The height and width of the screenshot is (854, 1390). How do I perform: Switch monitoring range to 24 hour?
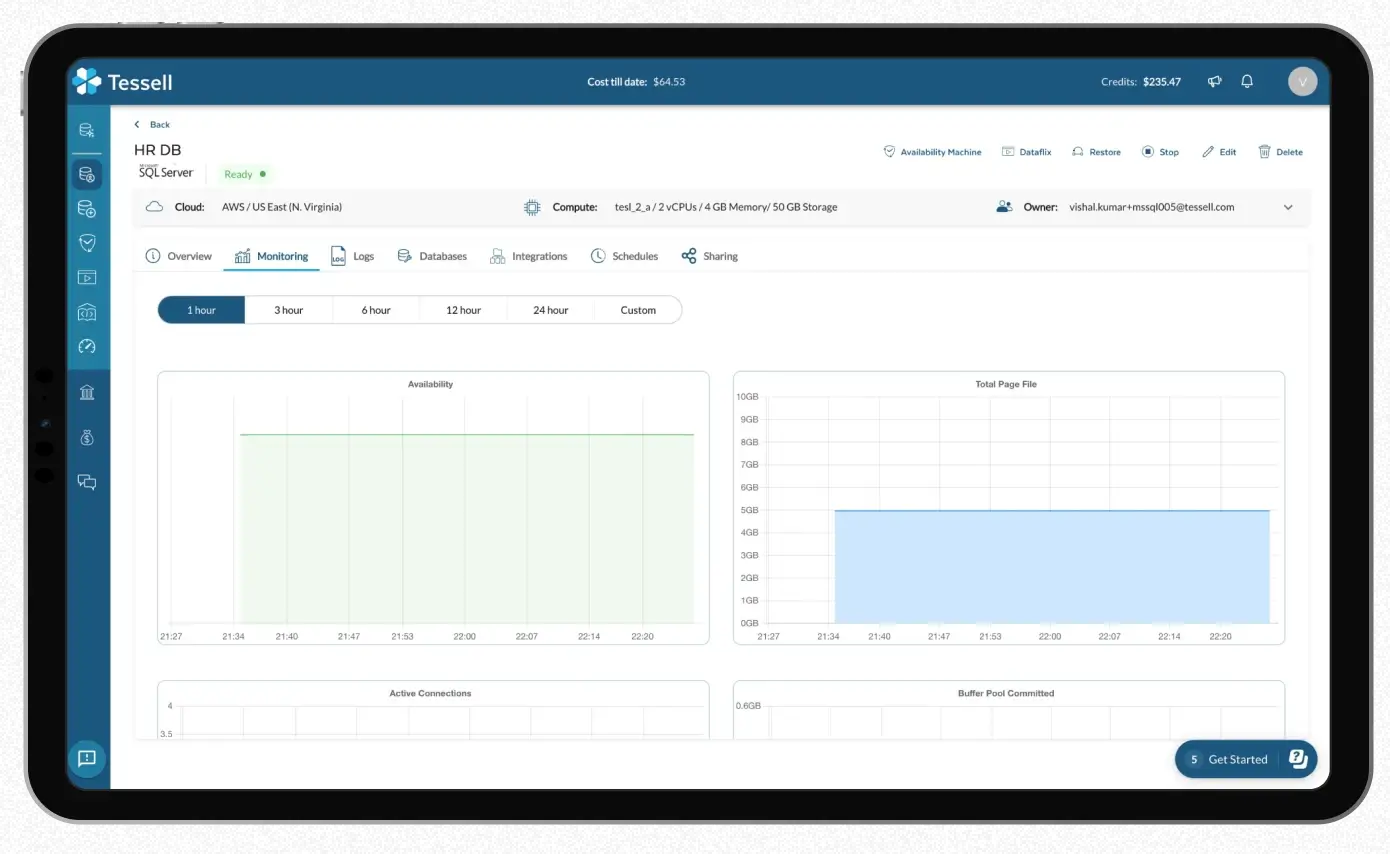pos(550,310)
